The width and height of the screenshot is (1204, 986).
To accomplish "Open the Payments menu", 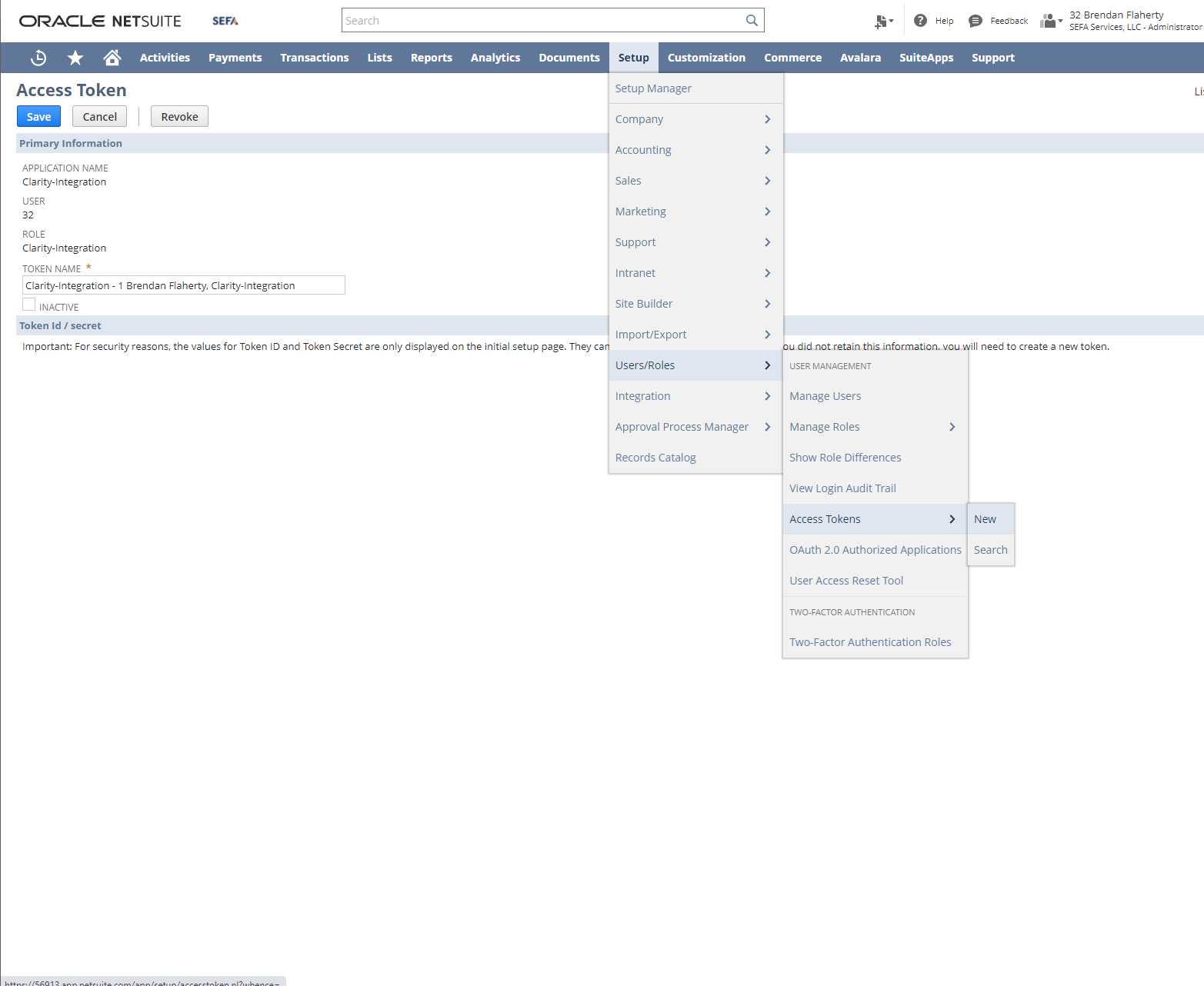I will [235, 58].
